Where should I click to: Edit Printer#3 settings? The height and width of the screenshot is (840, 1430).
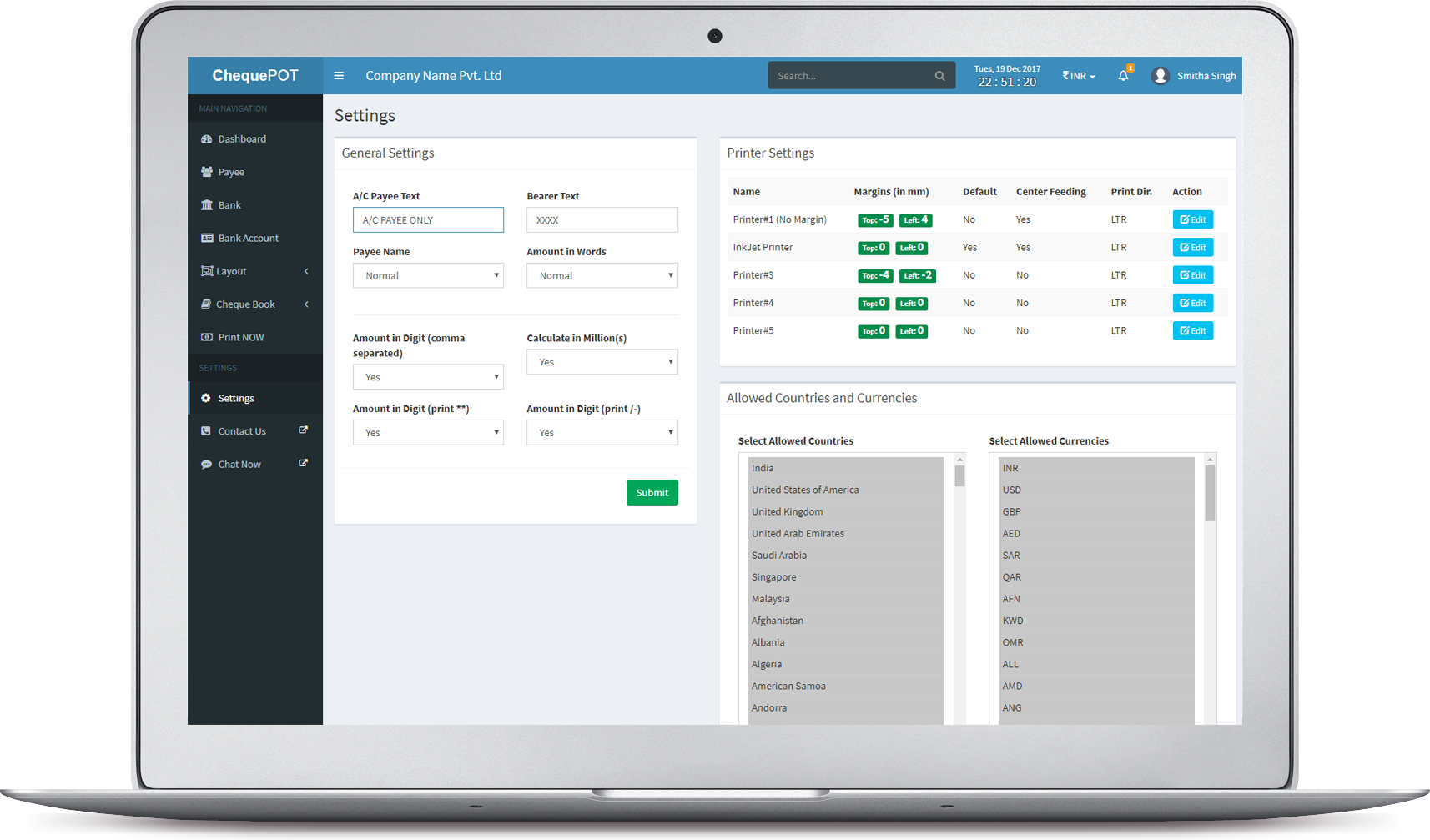[1193, 275]
